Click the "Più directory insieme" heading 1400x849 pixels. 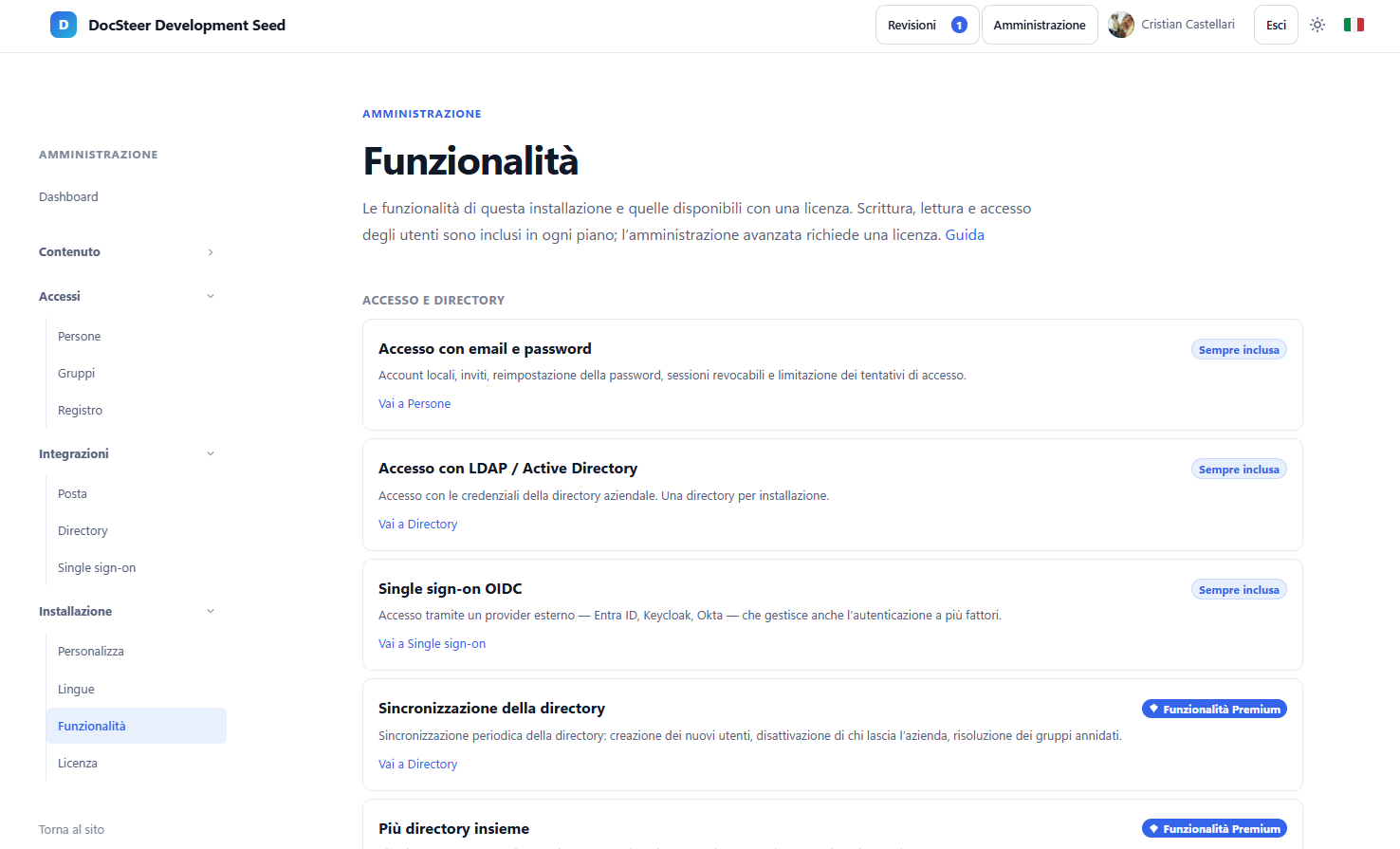(x=453, y=829)
